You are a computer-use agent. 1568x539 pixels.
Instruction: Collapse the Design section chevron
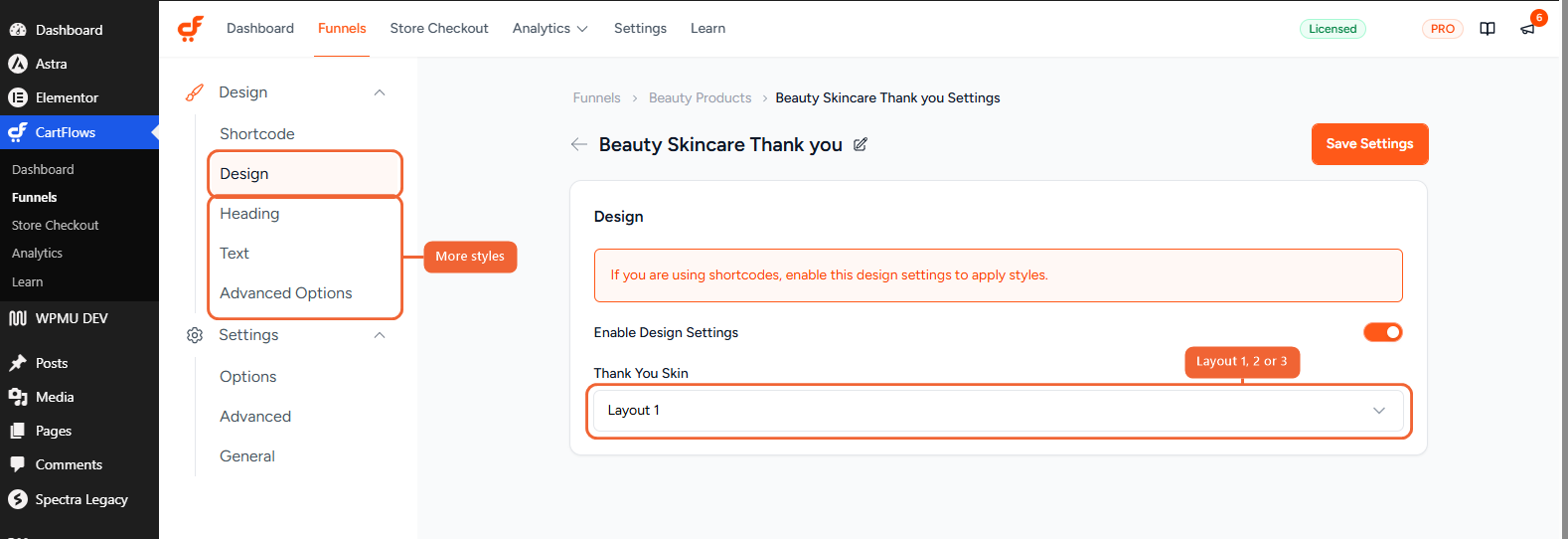(x=379, y=92)
